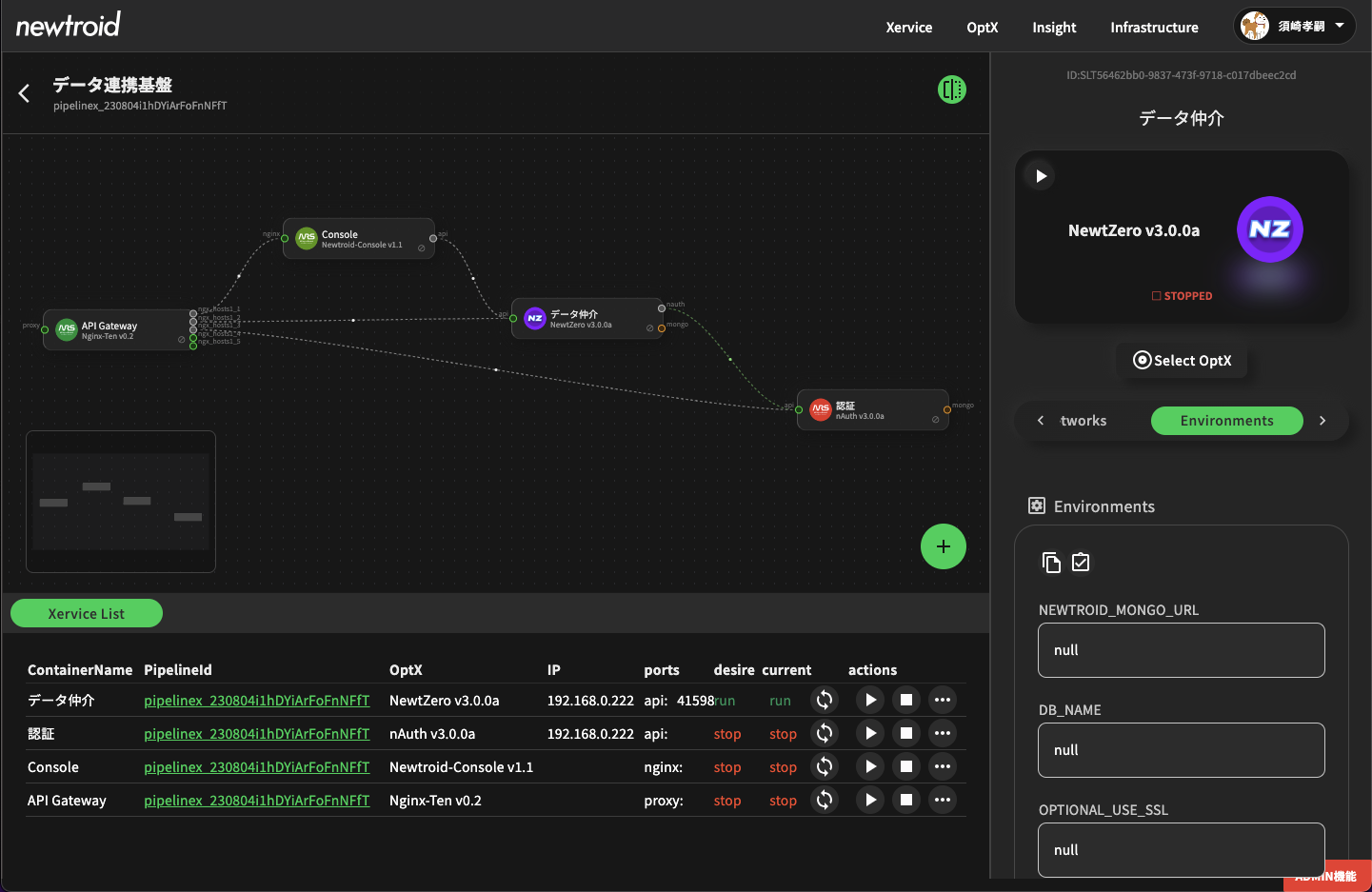Open the OptX menu
1372x892 pixels.
click(983, 28)
